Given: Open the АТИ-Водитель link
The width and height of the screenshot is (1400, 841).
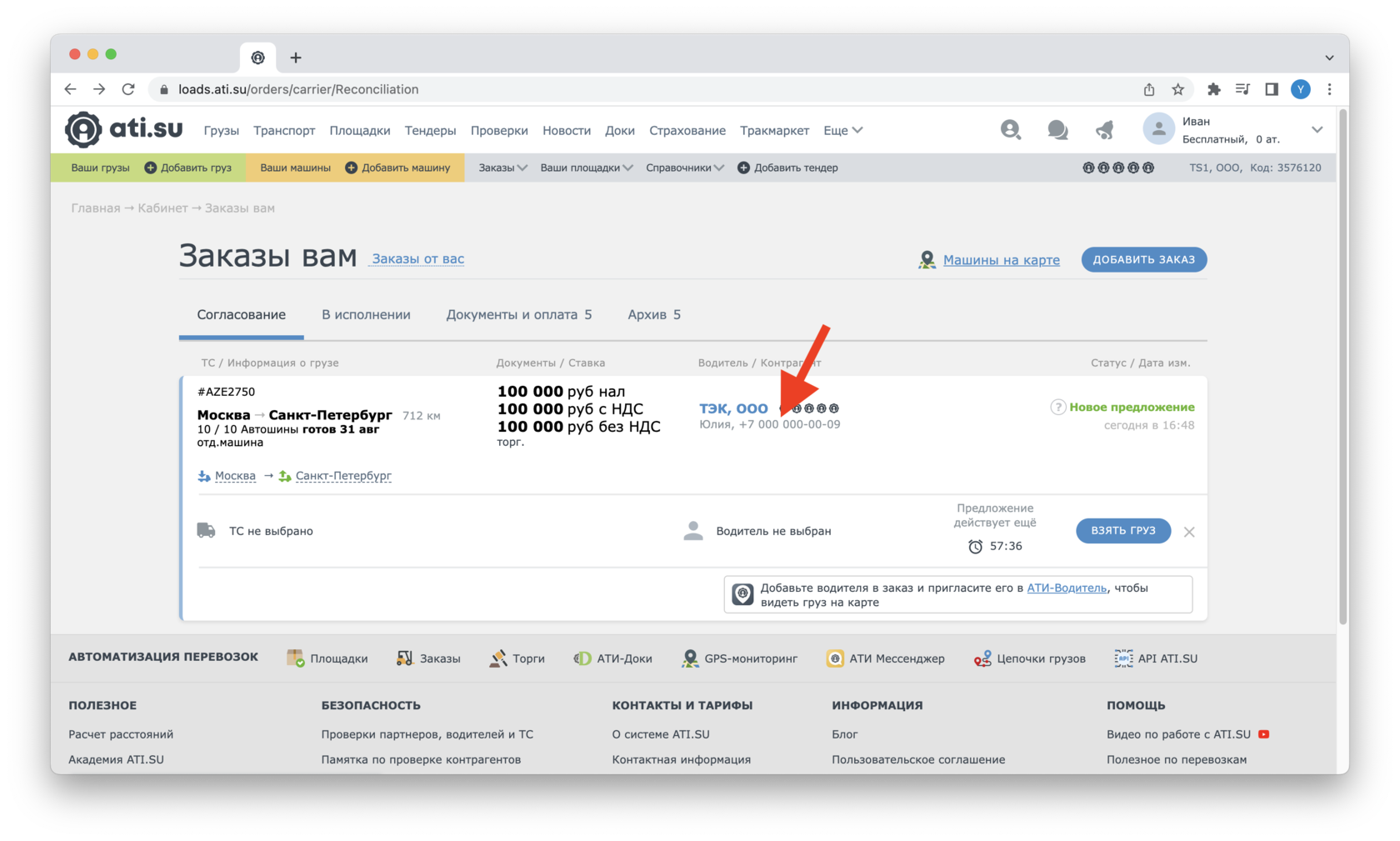Looking at the screenshot, I should (x=1067, y=588).
